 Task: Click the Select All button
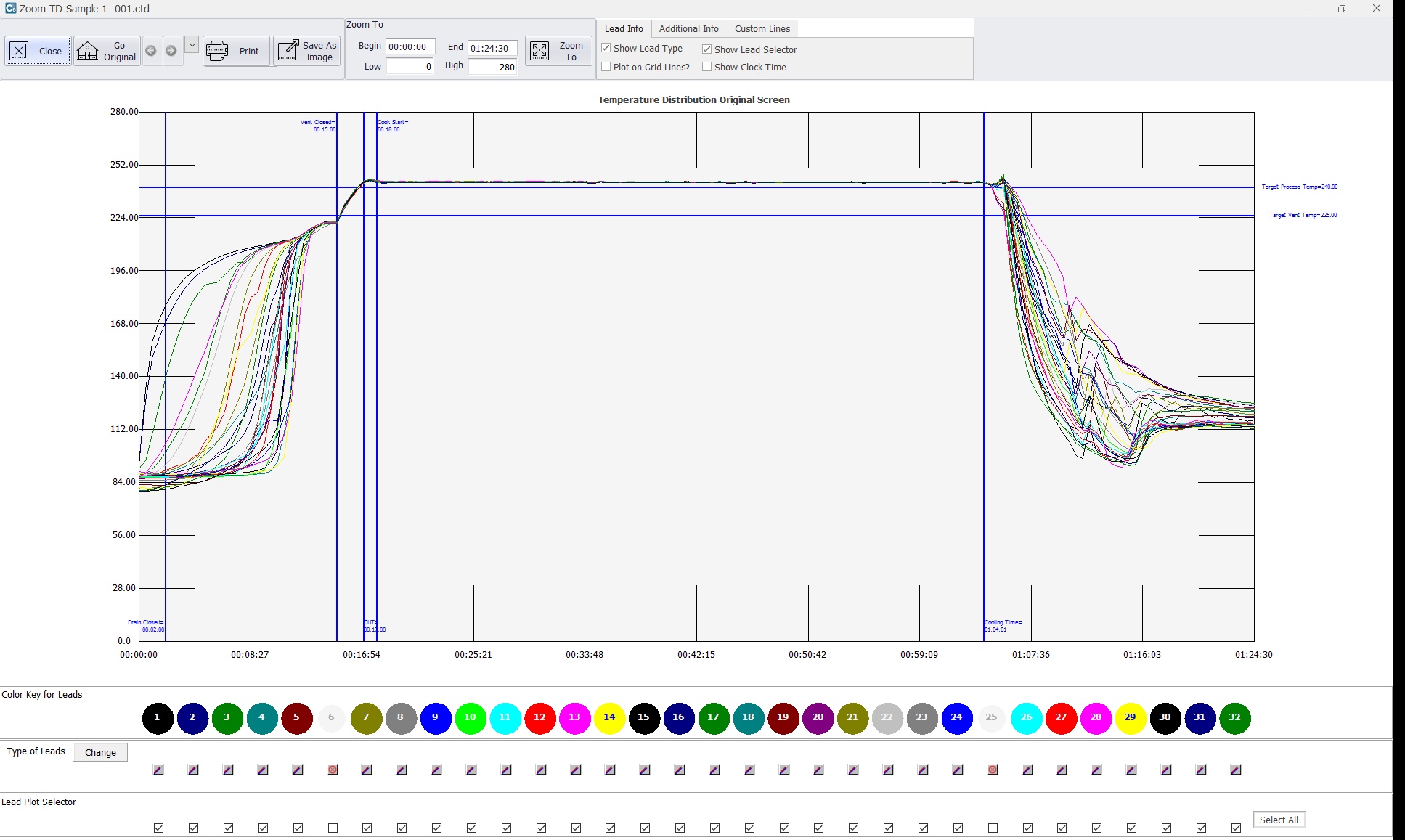click(x=1279, y=820)
